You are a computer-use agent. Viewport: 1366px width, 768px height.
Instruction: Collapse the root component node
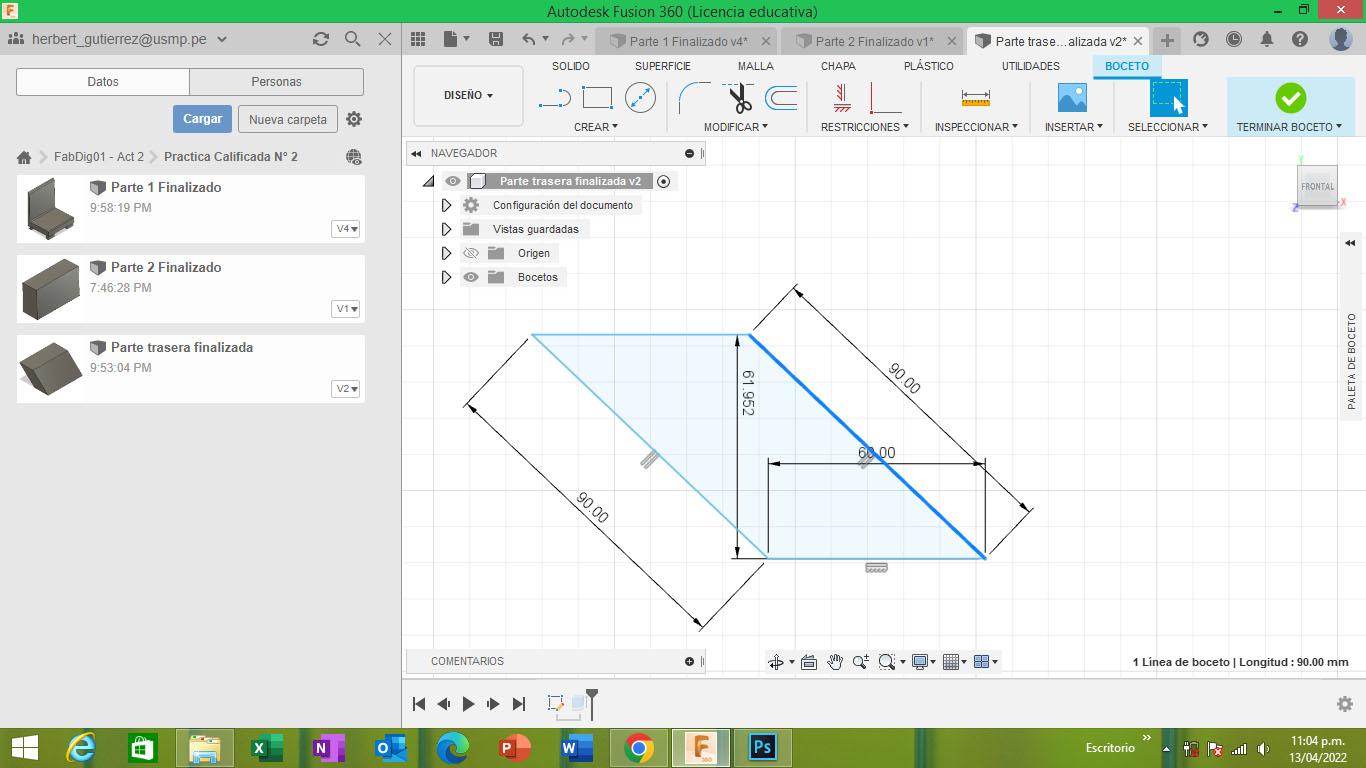coord(429,181)
